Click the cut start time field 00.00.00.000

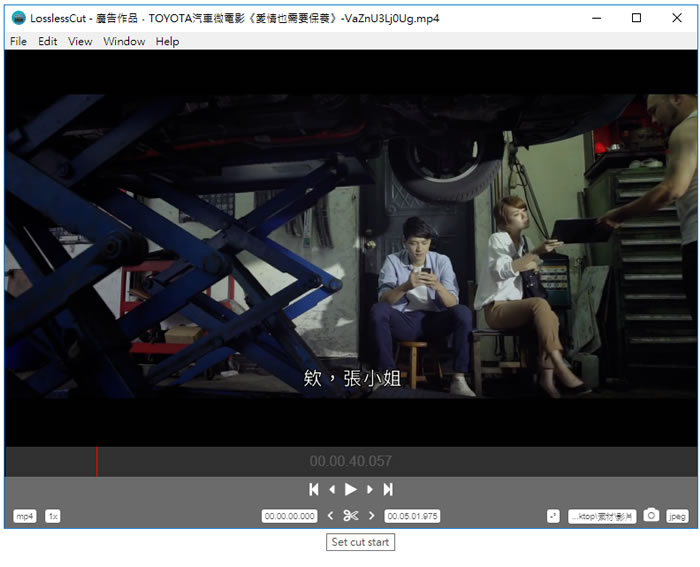290,516
